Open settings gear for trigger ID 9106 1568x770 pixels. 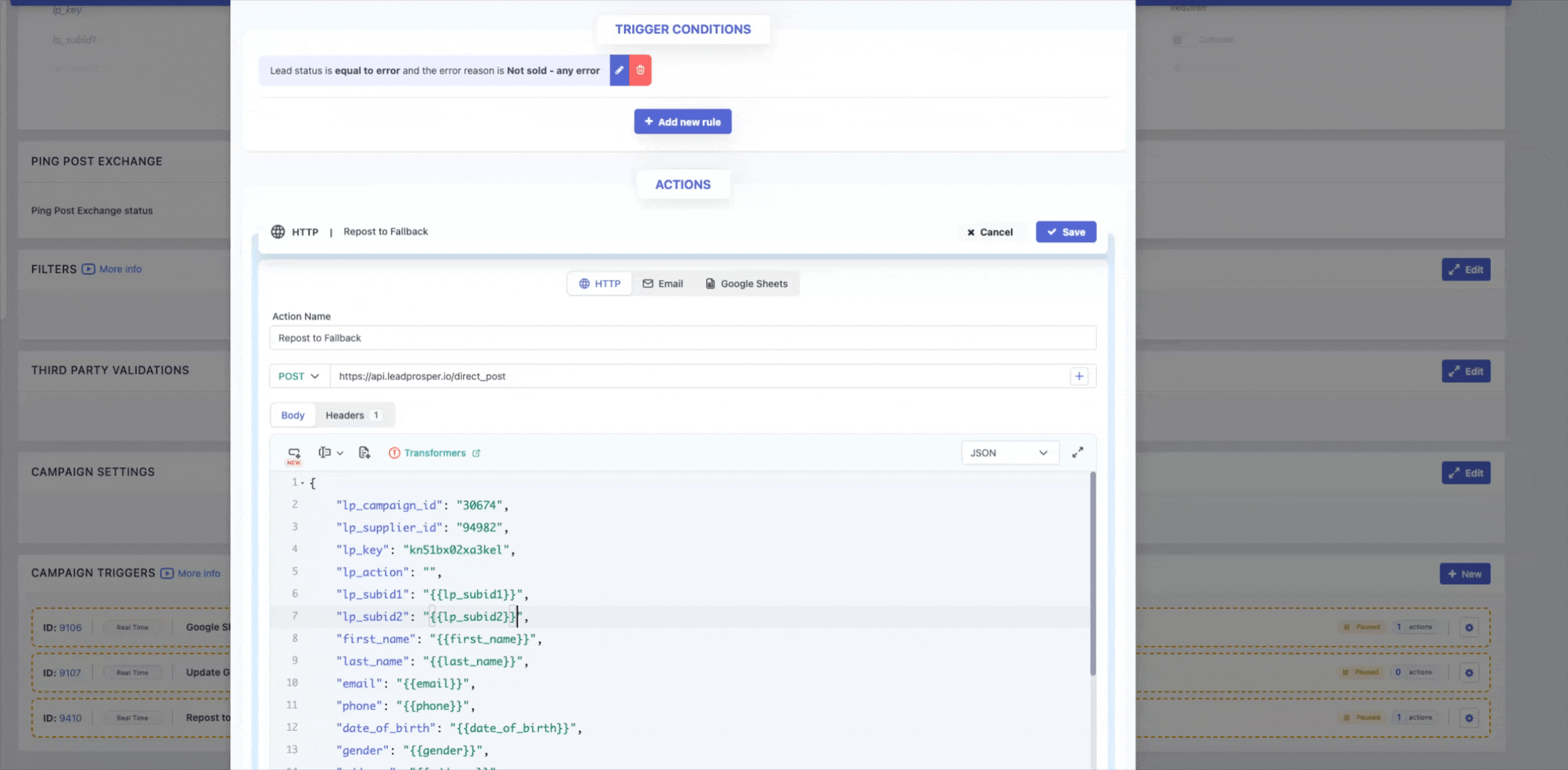point(1469,627)
